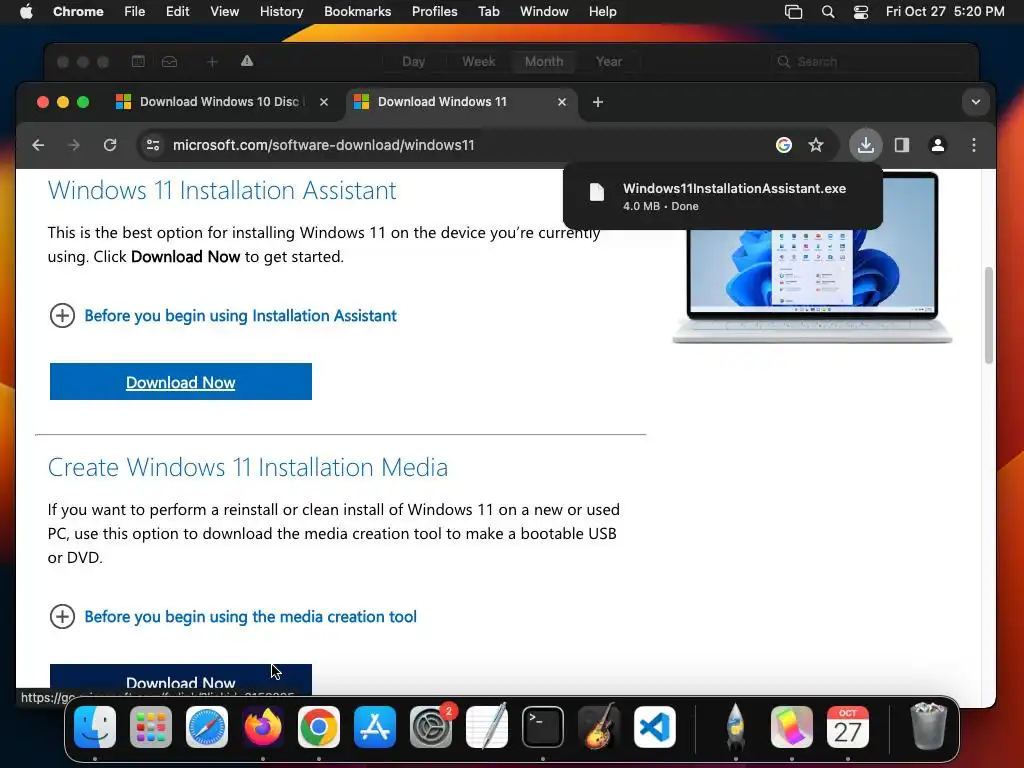Click warning triangle icon in Calendar window

coord(247,61)
